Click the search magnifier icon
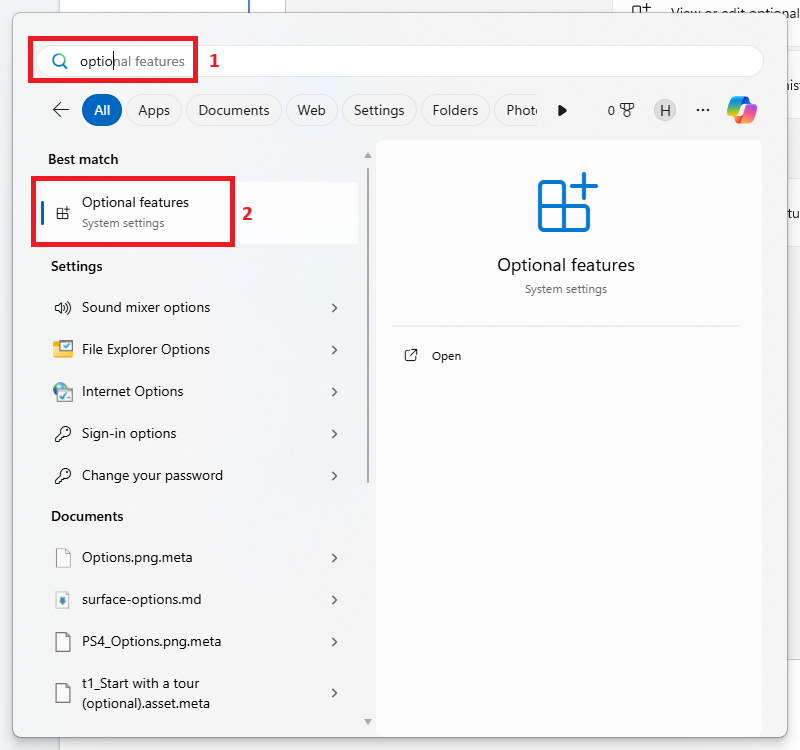800x750 pixels. click(60, 61)
